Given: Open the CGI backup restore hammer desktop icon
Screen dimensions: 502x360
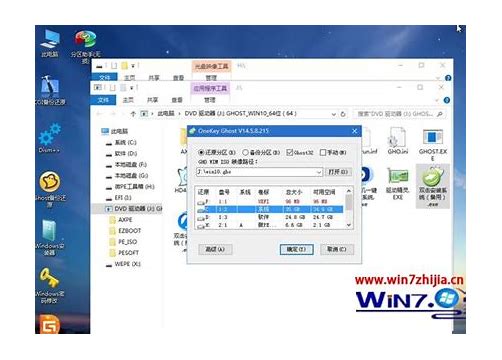Looking at the screenshot, I should pos(50,89).
